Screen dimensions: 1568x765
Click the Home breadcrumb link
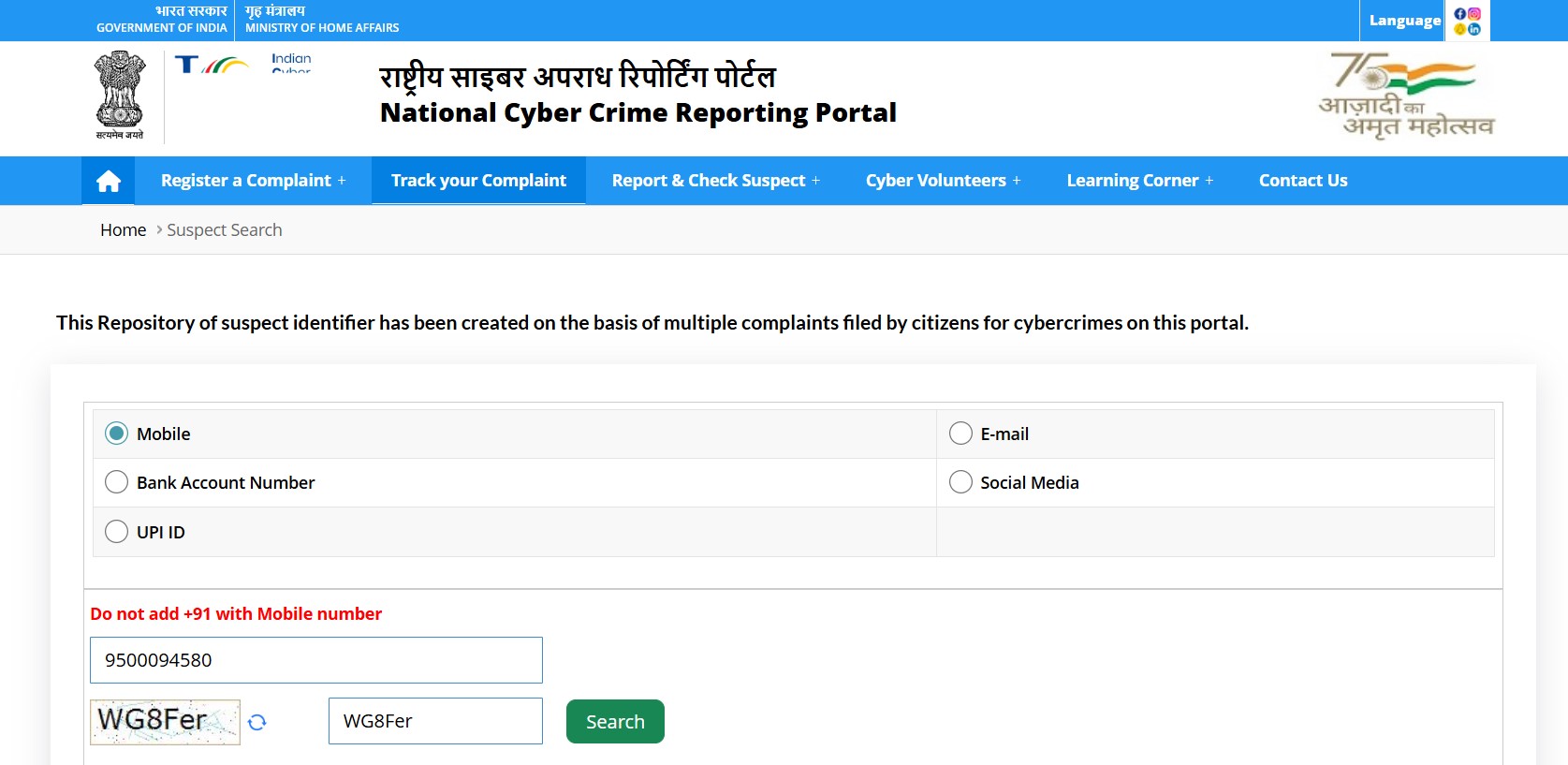(x=123, y=230)
